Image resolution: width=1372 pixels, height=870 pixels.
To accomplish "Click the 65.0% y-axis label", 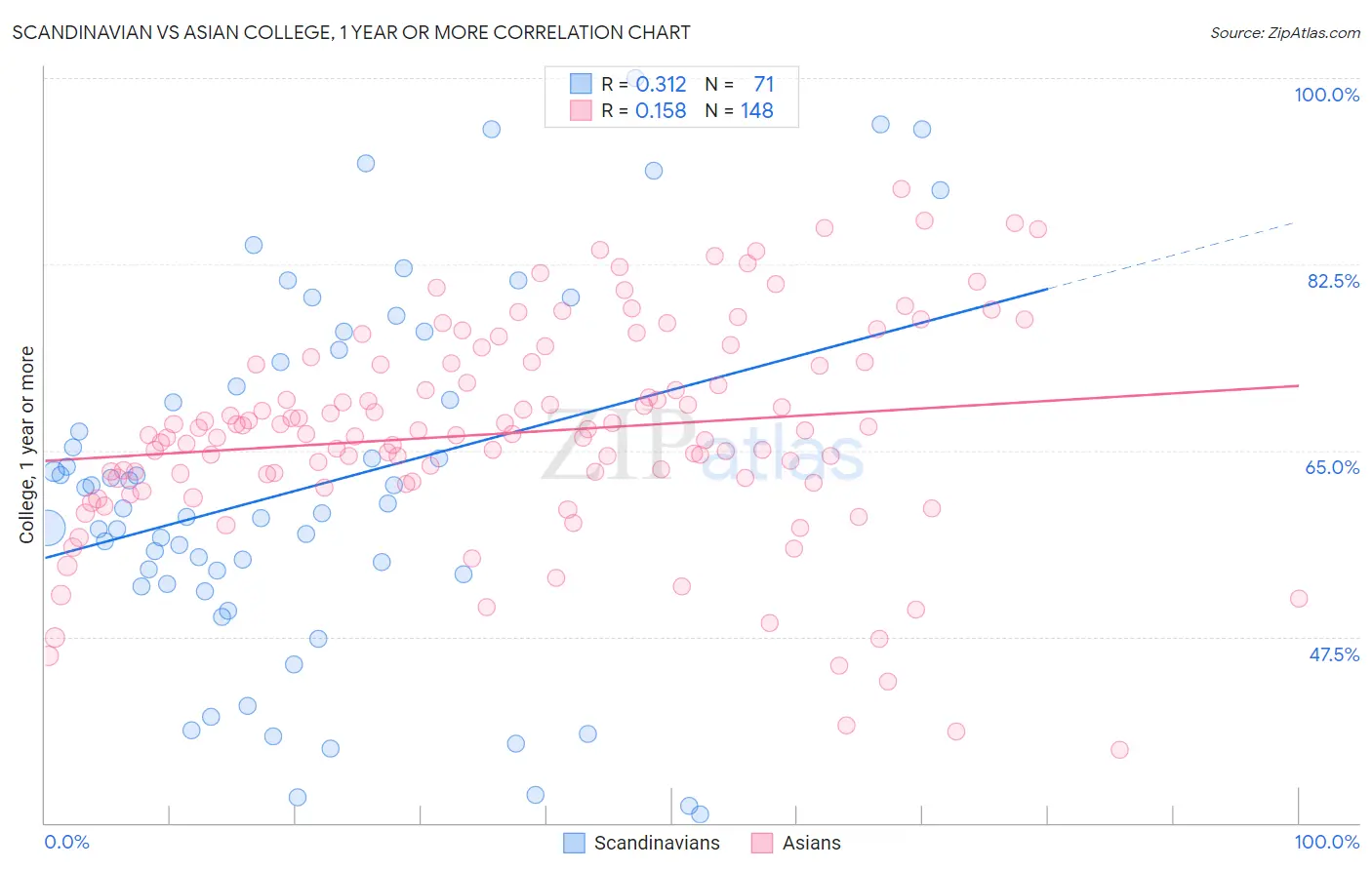I will [1332, 467].
